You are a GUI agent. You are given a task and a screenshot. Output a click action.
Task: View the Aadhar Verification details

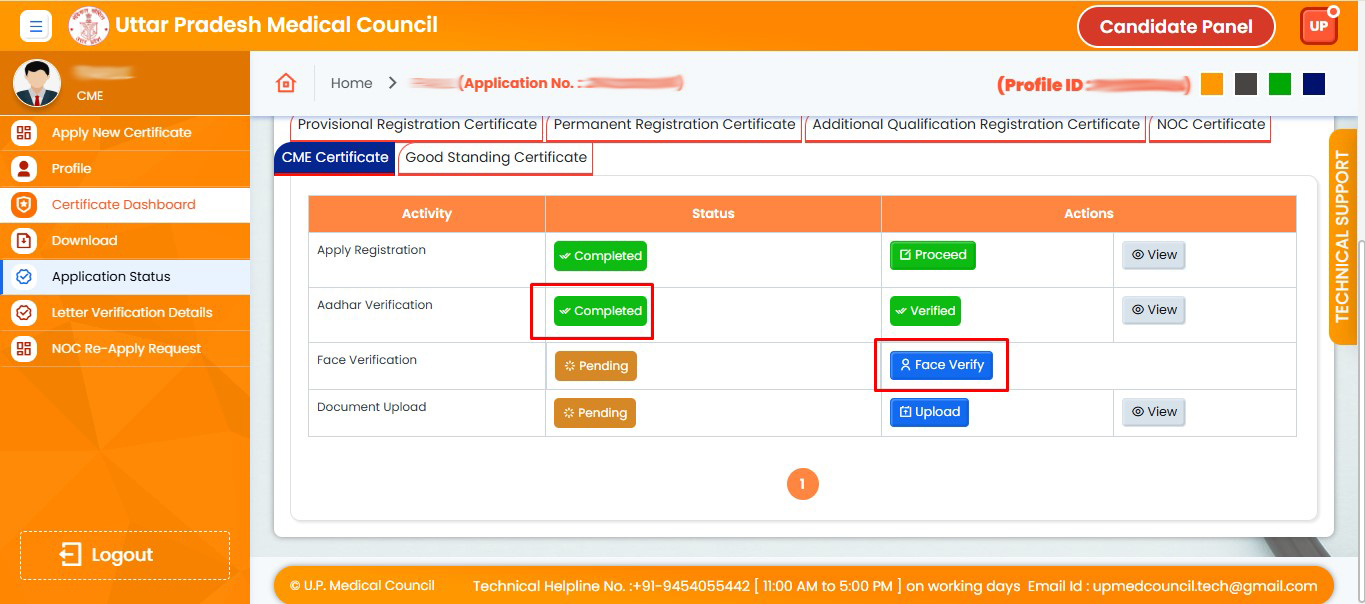point(1153,310)
